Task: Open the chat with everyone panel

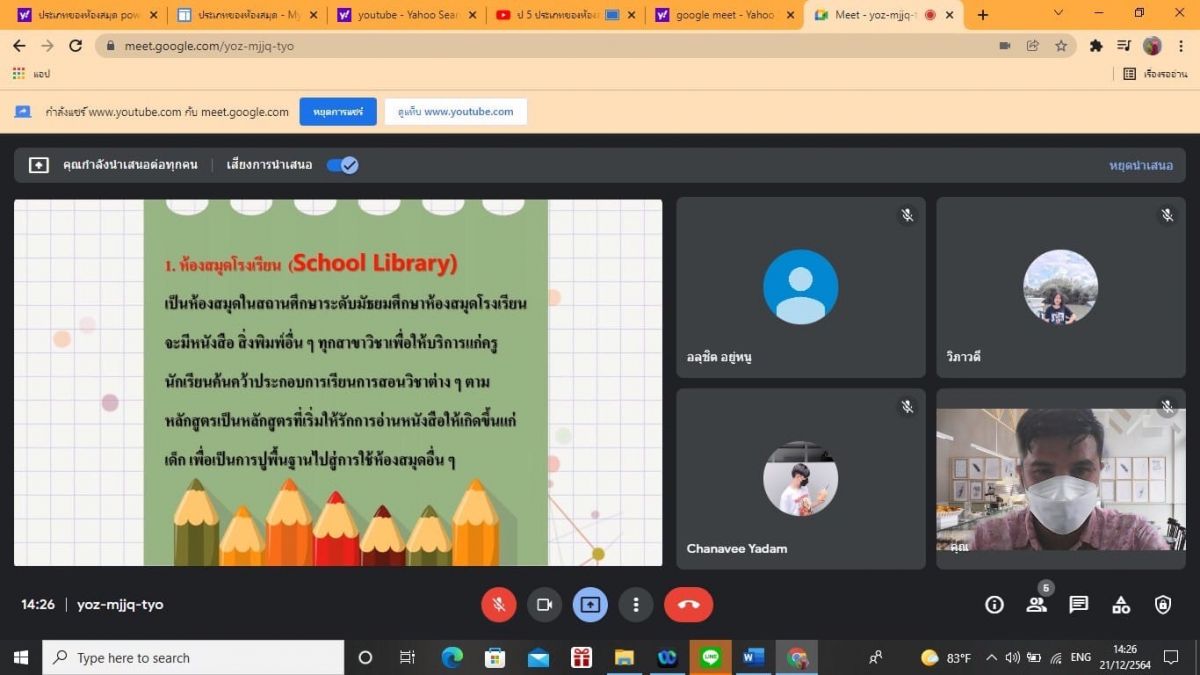Action: (x=1078, y=605)
